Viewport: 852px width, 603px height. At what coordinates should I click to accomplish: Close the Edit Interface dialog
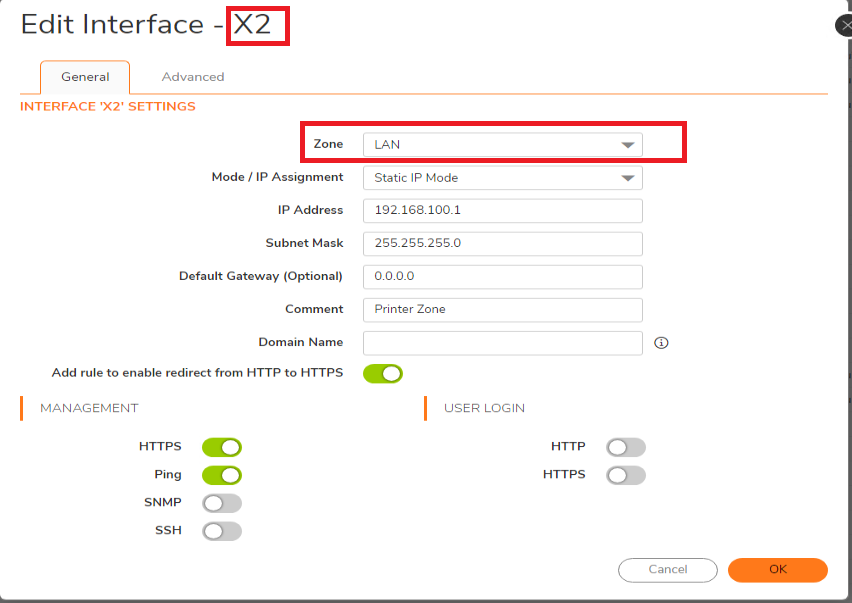pyautogui.click(x=844, y=26)
